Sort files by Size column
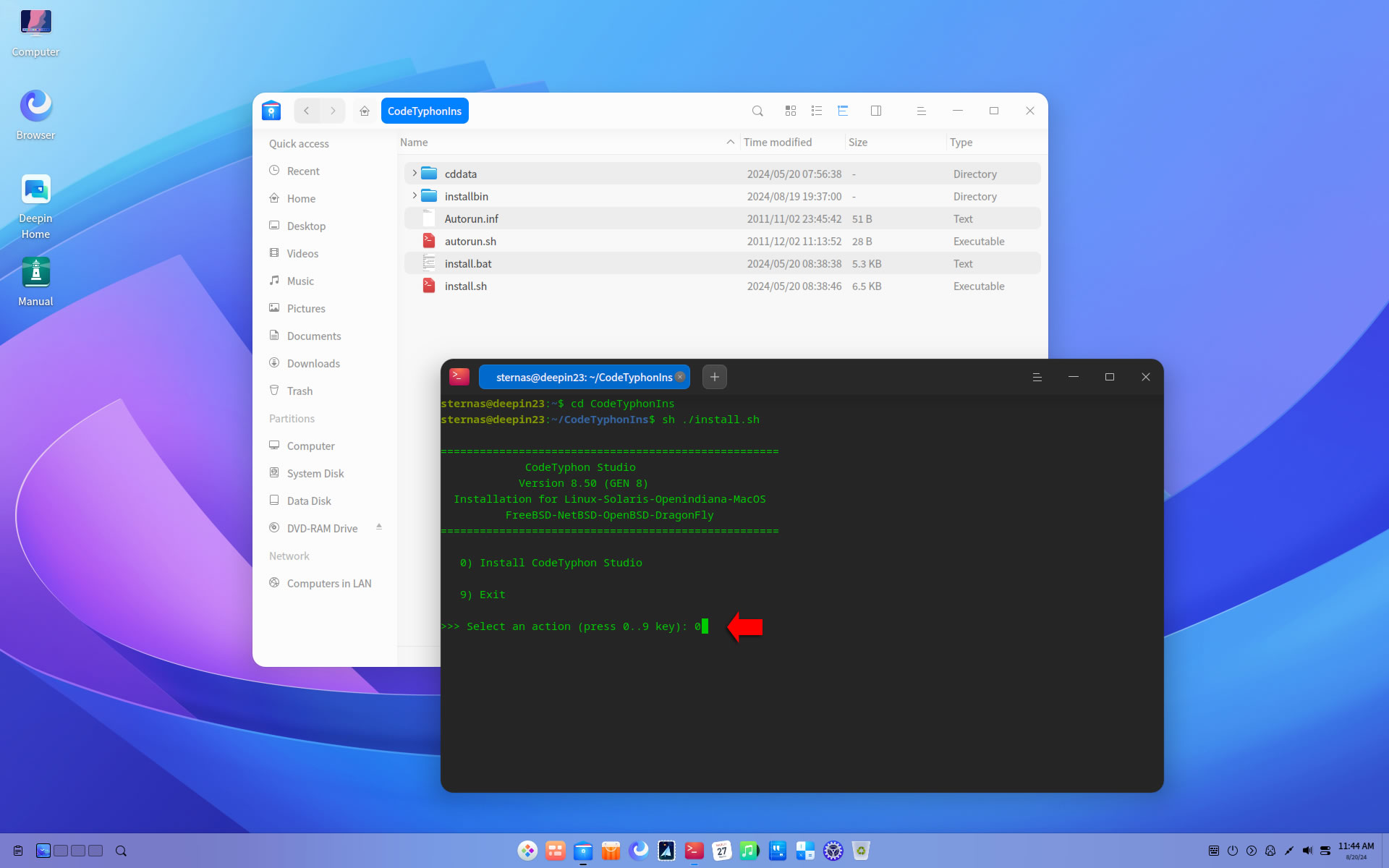 coord(895,142)
